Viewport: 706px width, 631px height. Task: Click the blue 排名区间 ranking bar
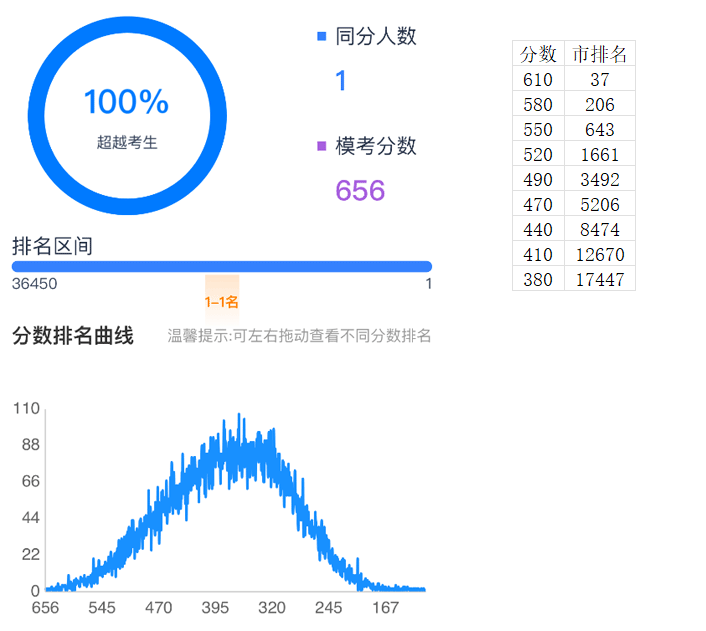[x=221, y=267]
